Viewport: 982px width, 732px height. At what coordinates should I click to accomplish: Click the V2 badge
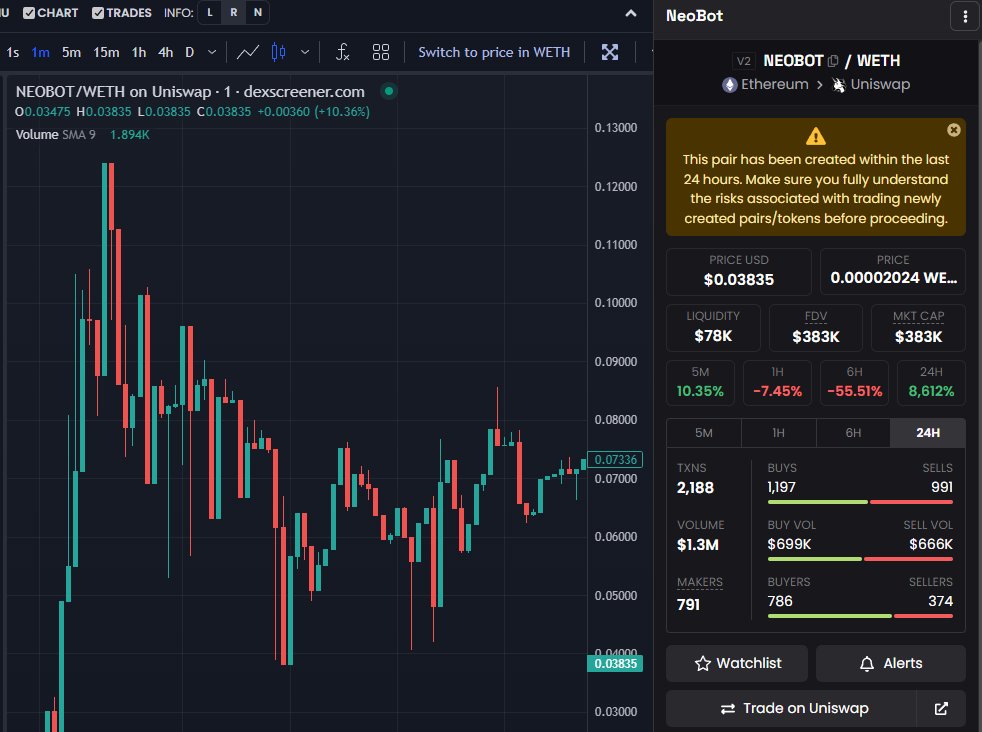point(743,61)
